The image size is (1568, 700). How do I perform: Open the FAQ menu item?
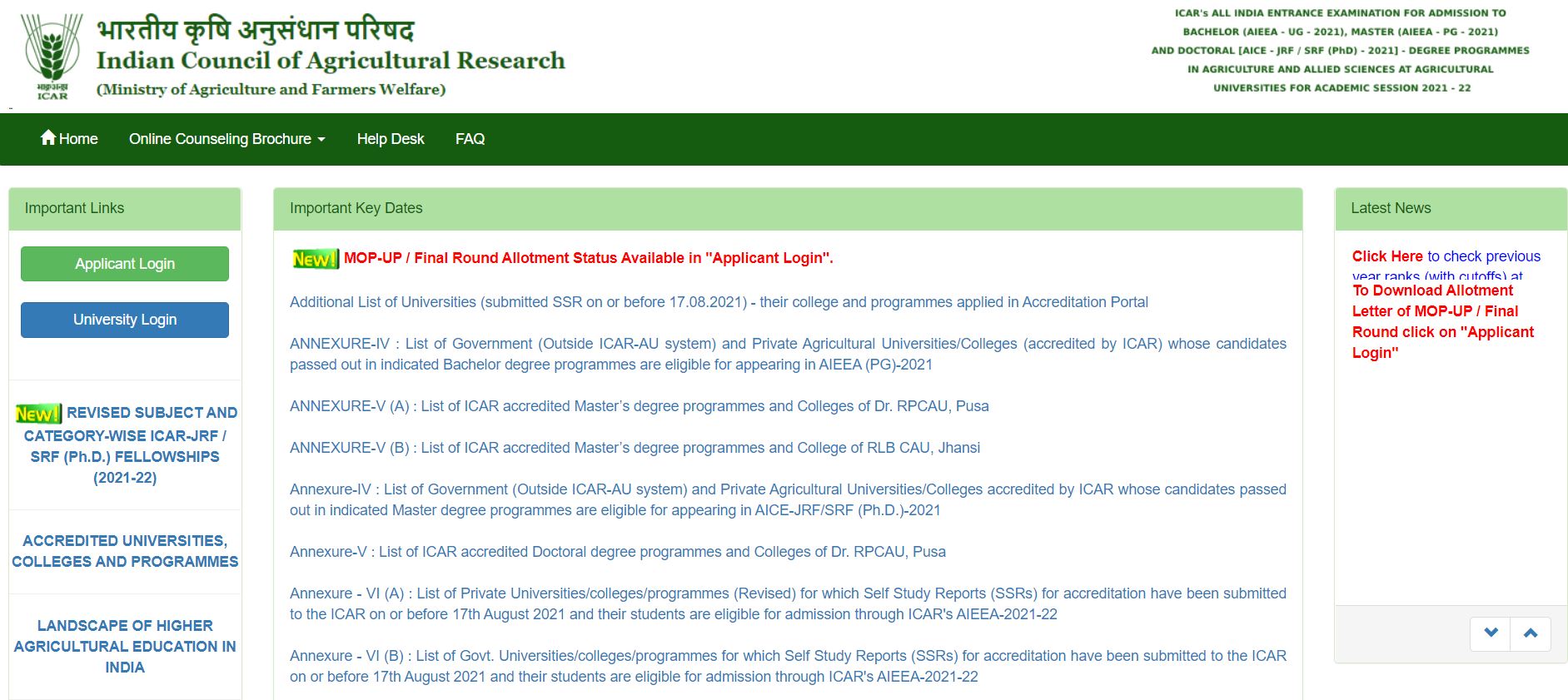click(x=470, y=139)
